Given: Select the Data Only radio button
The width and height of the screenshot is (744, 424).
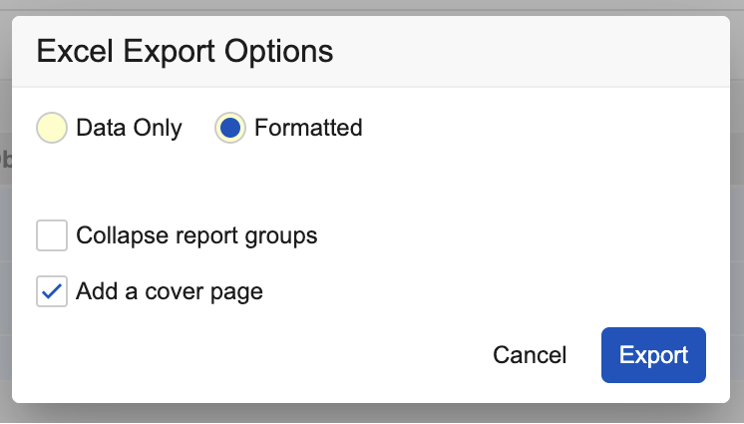Looking at the screenshot, I should (x=52, y=128).
